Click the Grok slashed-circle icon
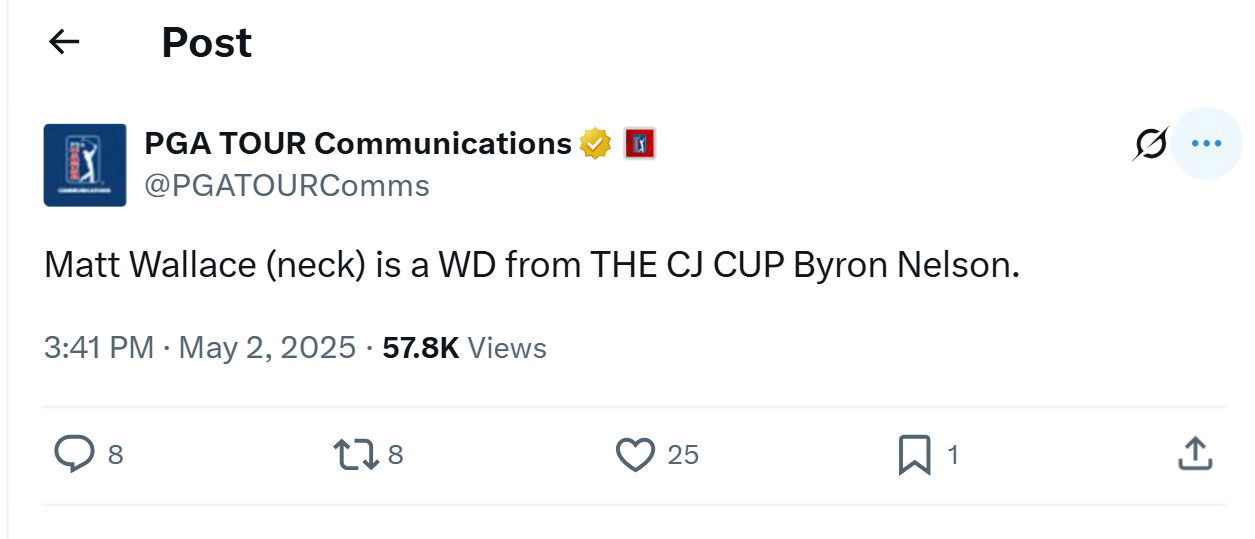Screen dimensions: 1255x539 coord(1150,145)
